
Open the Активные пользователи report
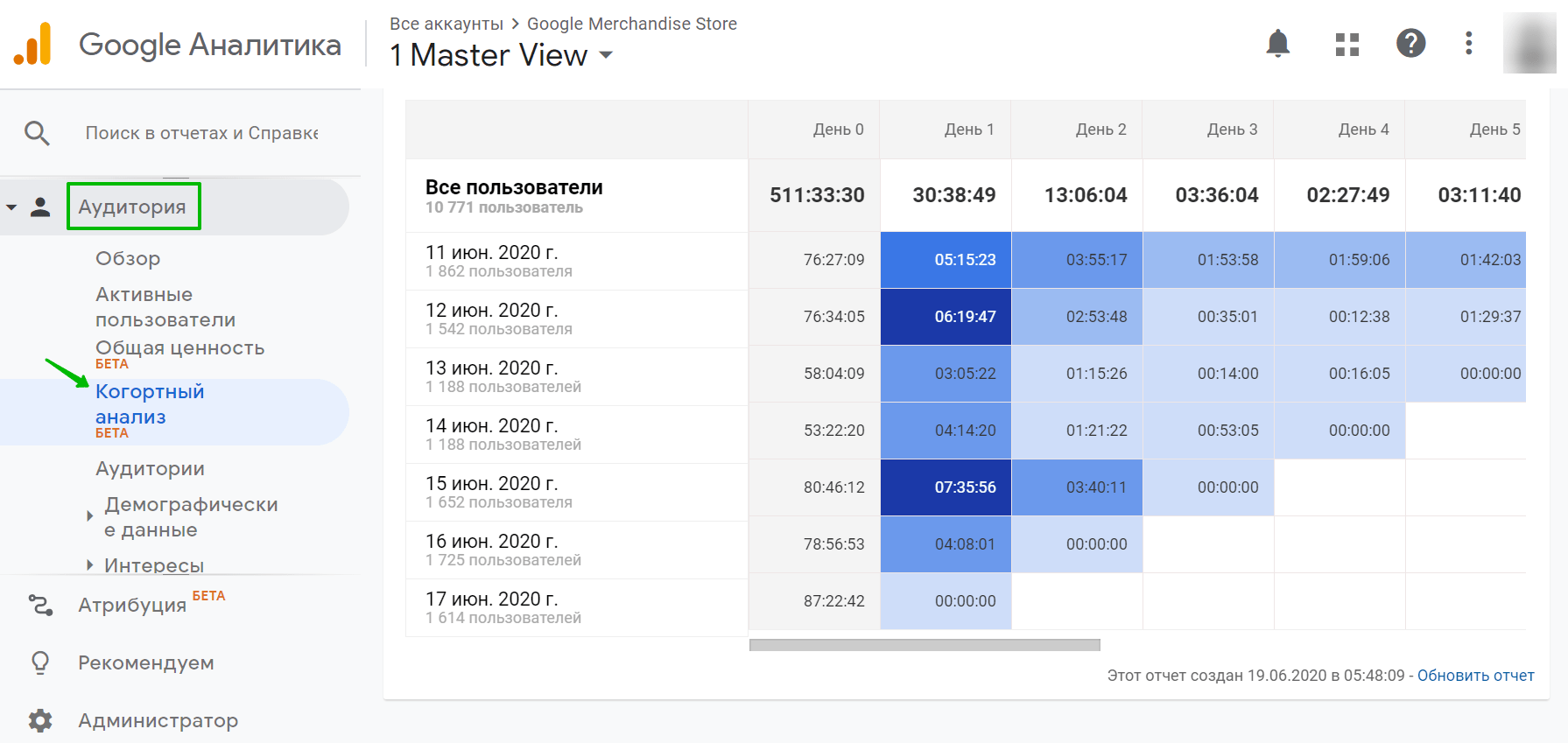165,307
